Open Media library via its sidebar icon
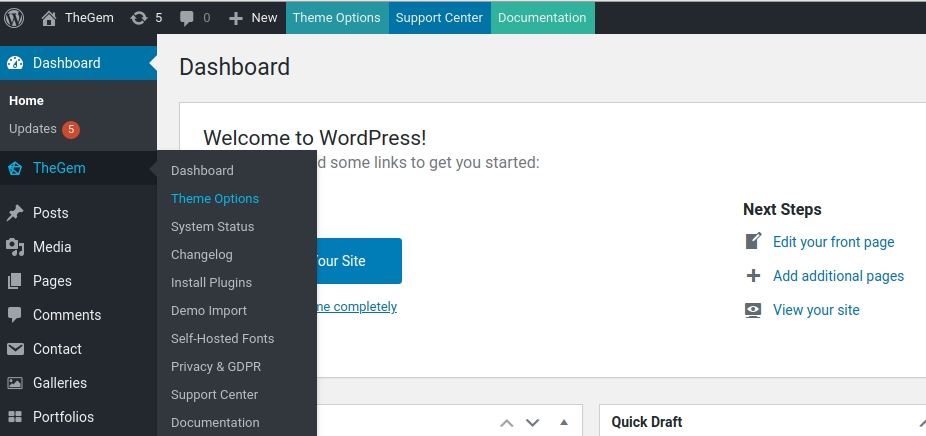 click(x=15, y=247)
